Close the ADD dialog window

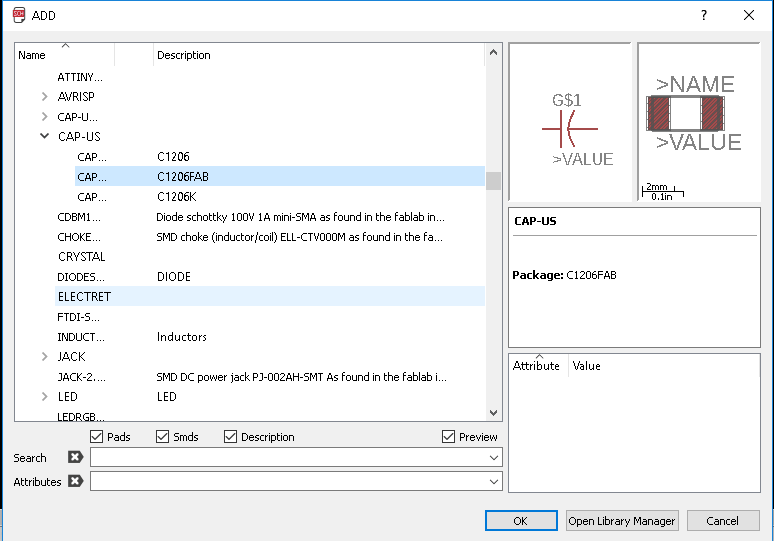pyautogui.click(x=749, y=15)
